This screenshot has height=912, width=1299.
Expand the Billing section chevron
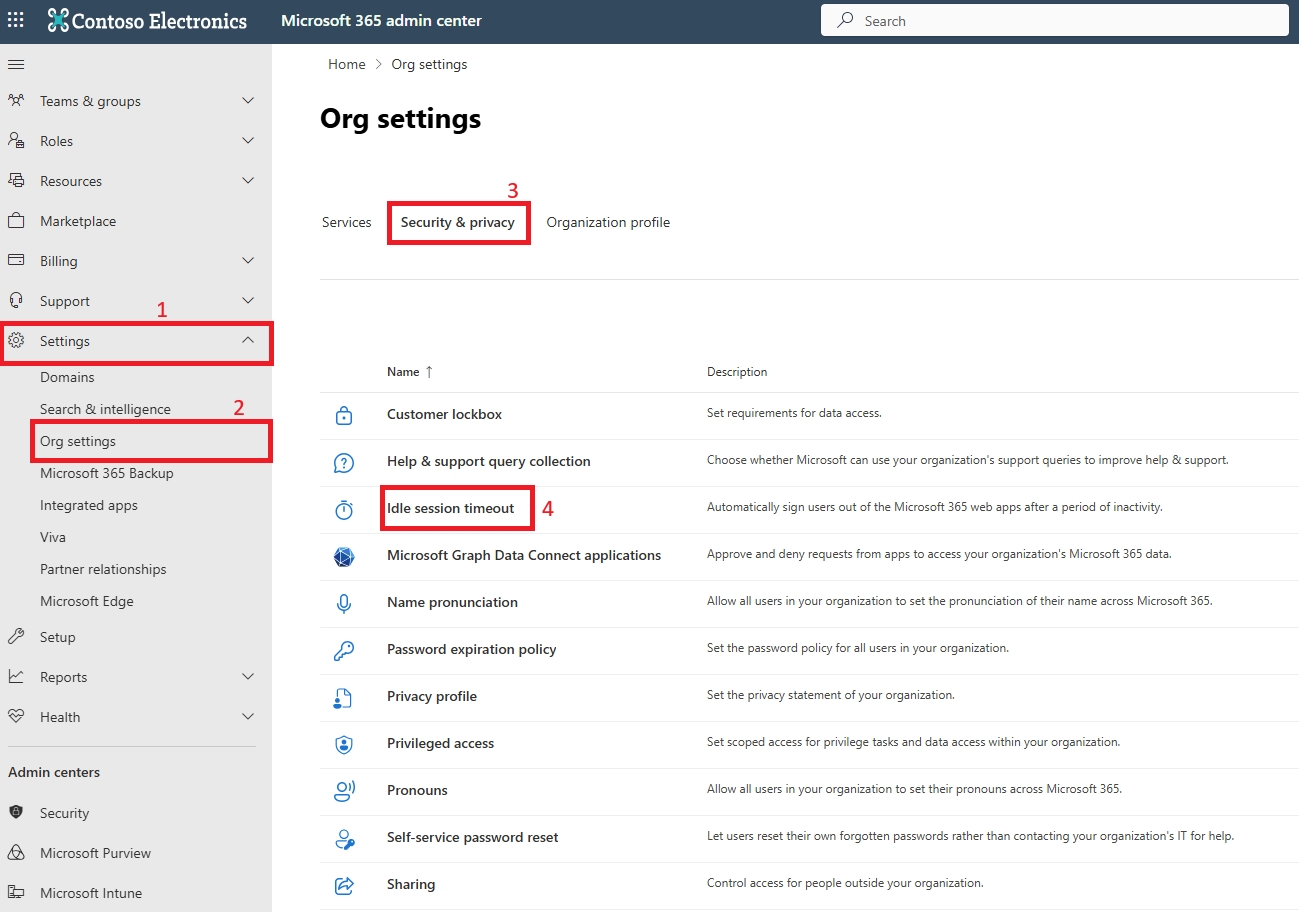pyautogui.click(x=248, y=261)
